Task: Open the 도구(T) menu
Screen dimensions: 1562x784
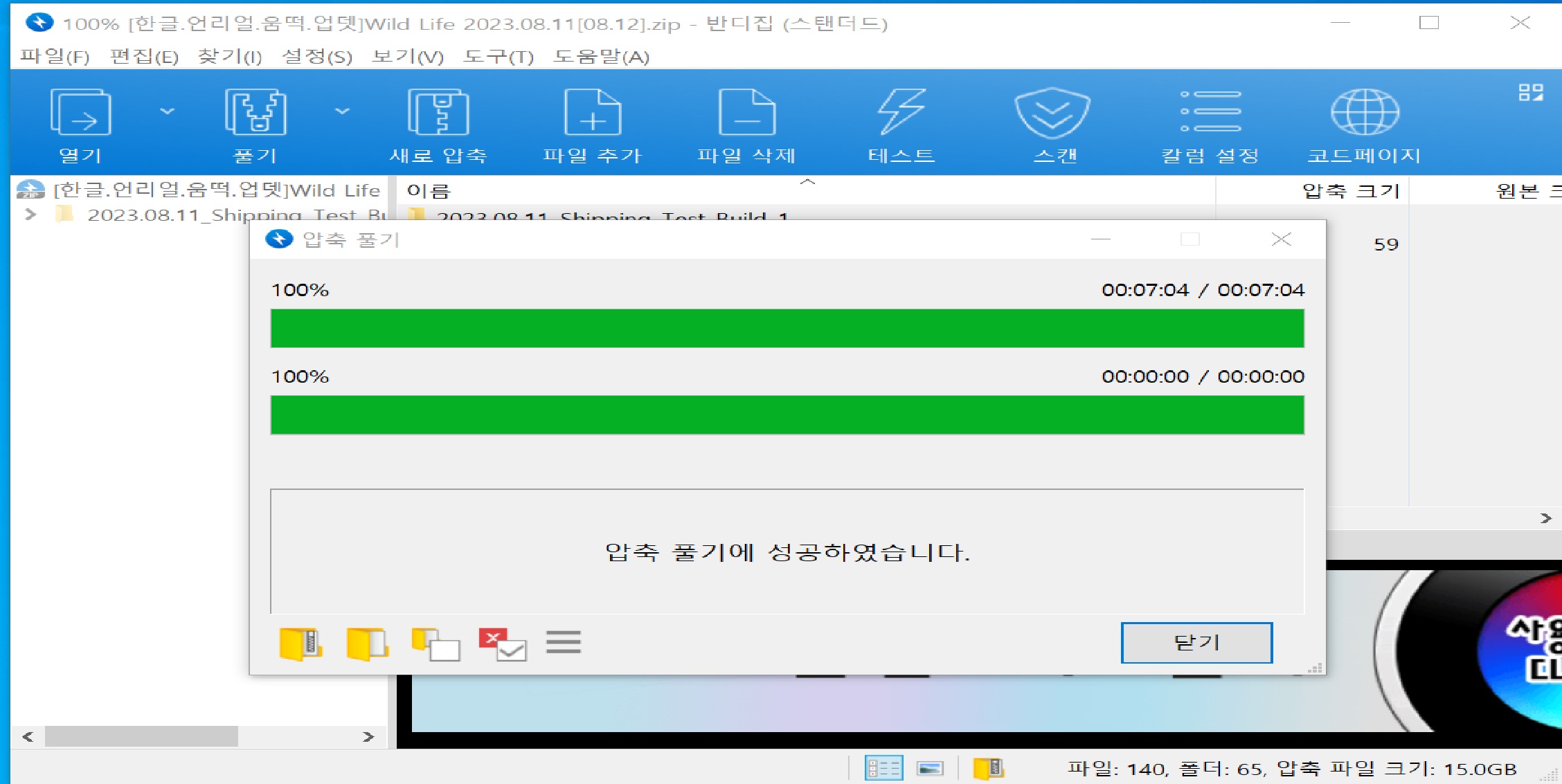Action: pos(498,57)
